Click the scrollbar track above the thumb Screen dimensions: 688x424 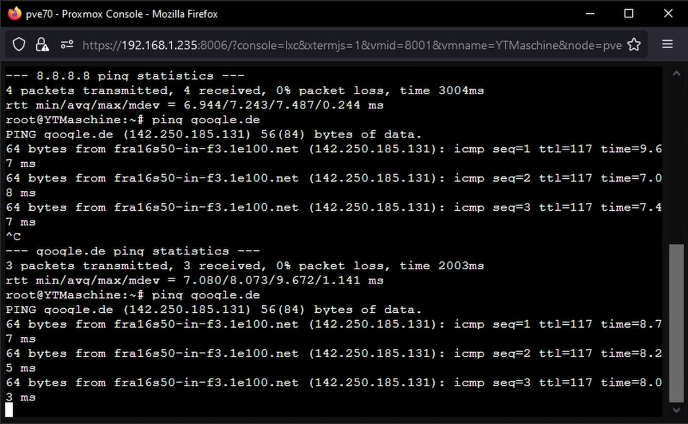tap(676, 162)
